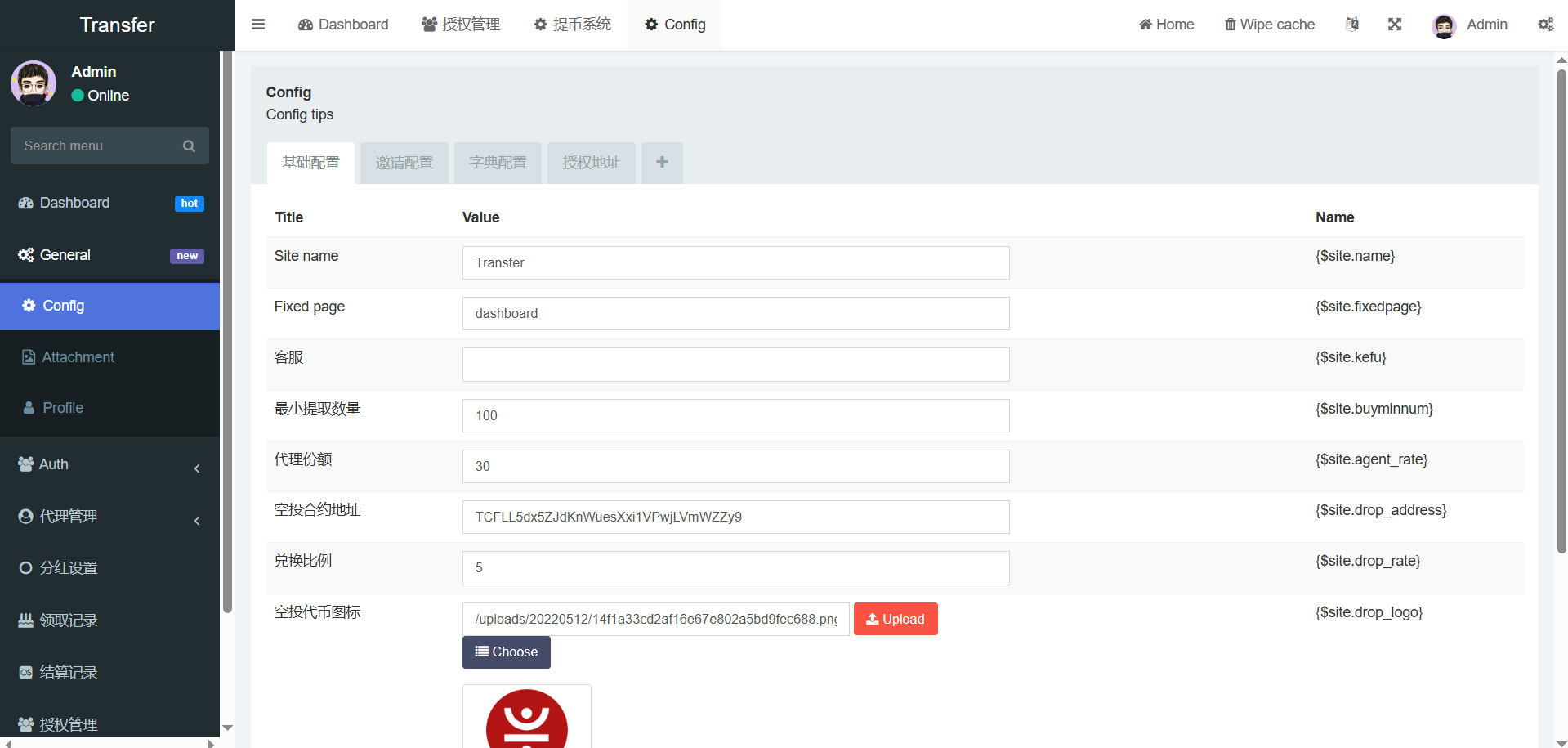Enter fullscreen with the expand icon
The height and width of the screenshot is (748, 1568).
(1395, 25)
